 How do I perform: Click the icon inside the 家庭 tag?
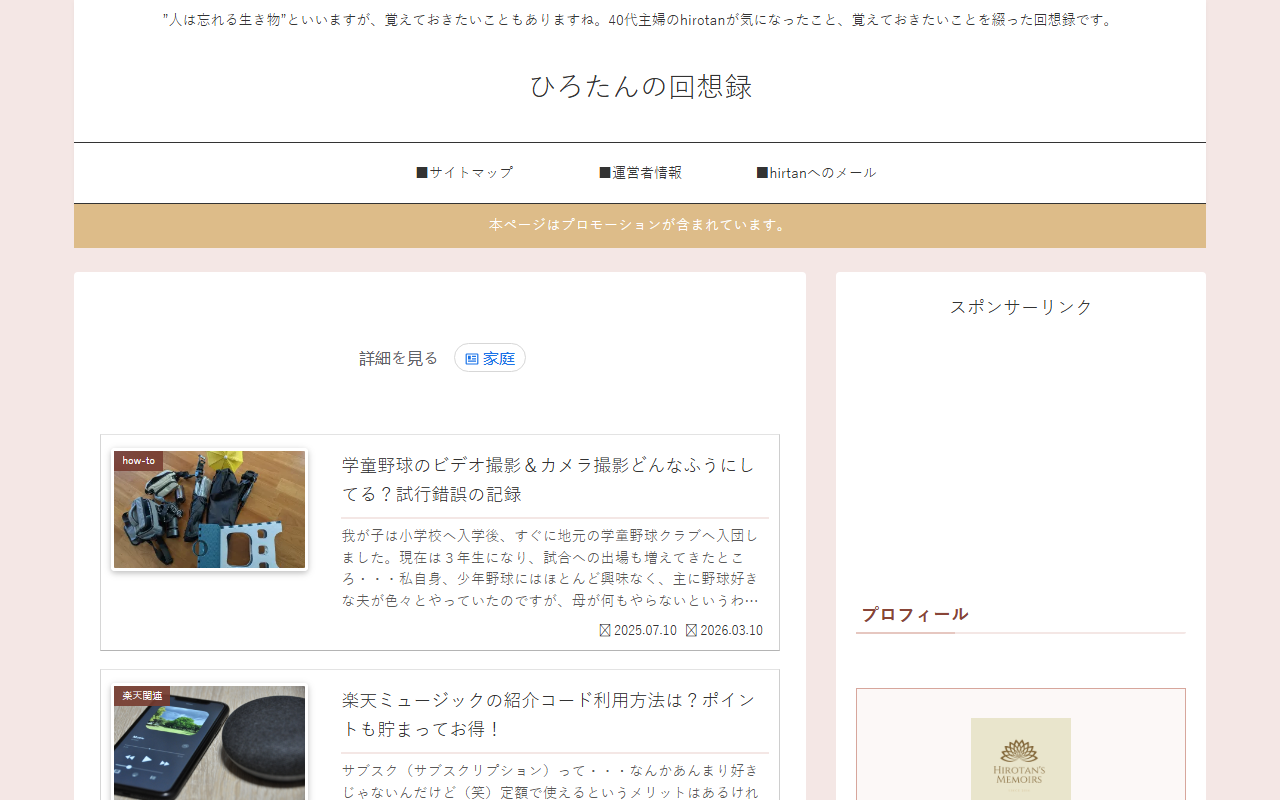point(472,359)
